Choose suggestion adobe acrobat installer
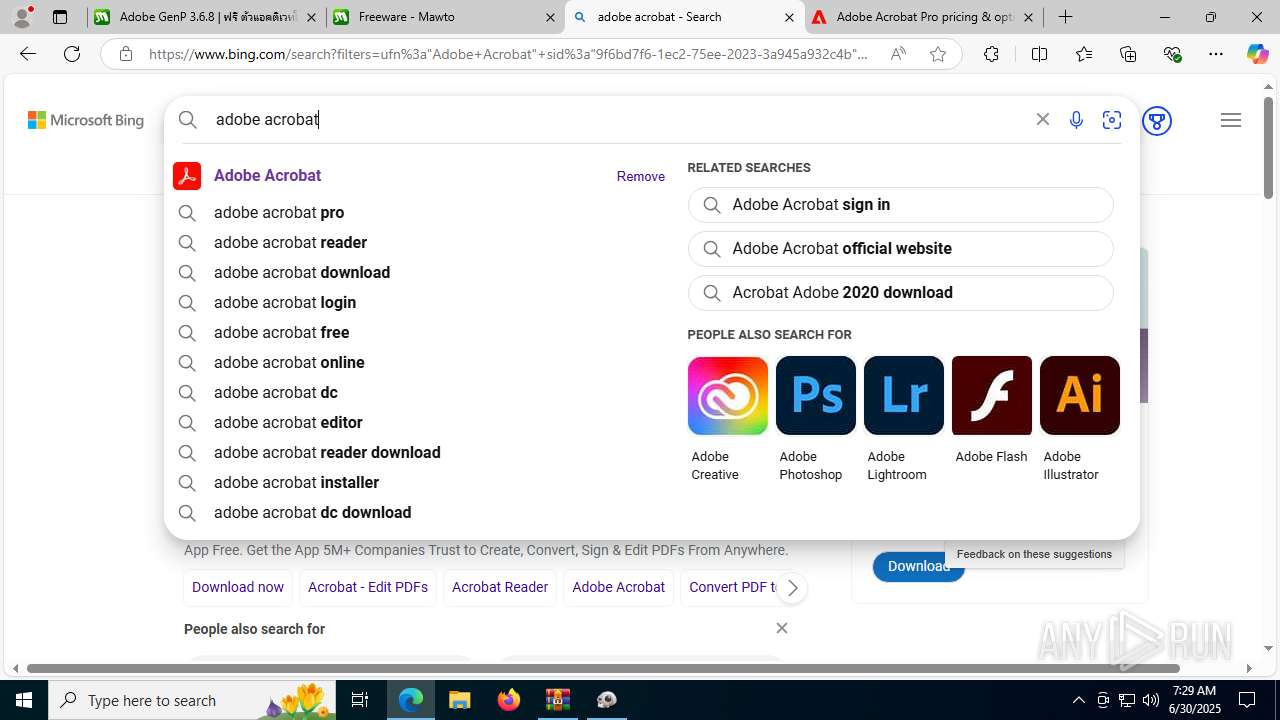1280x720 pixels. point(296,482)
